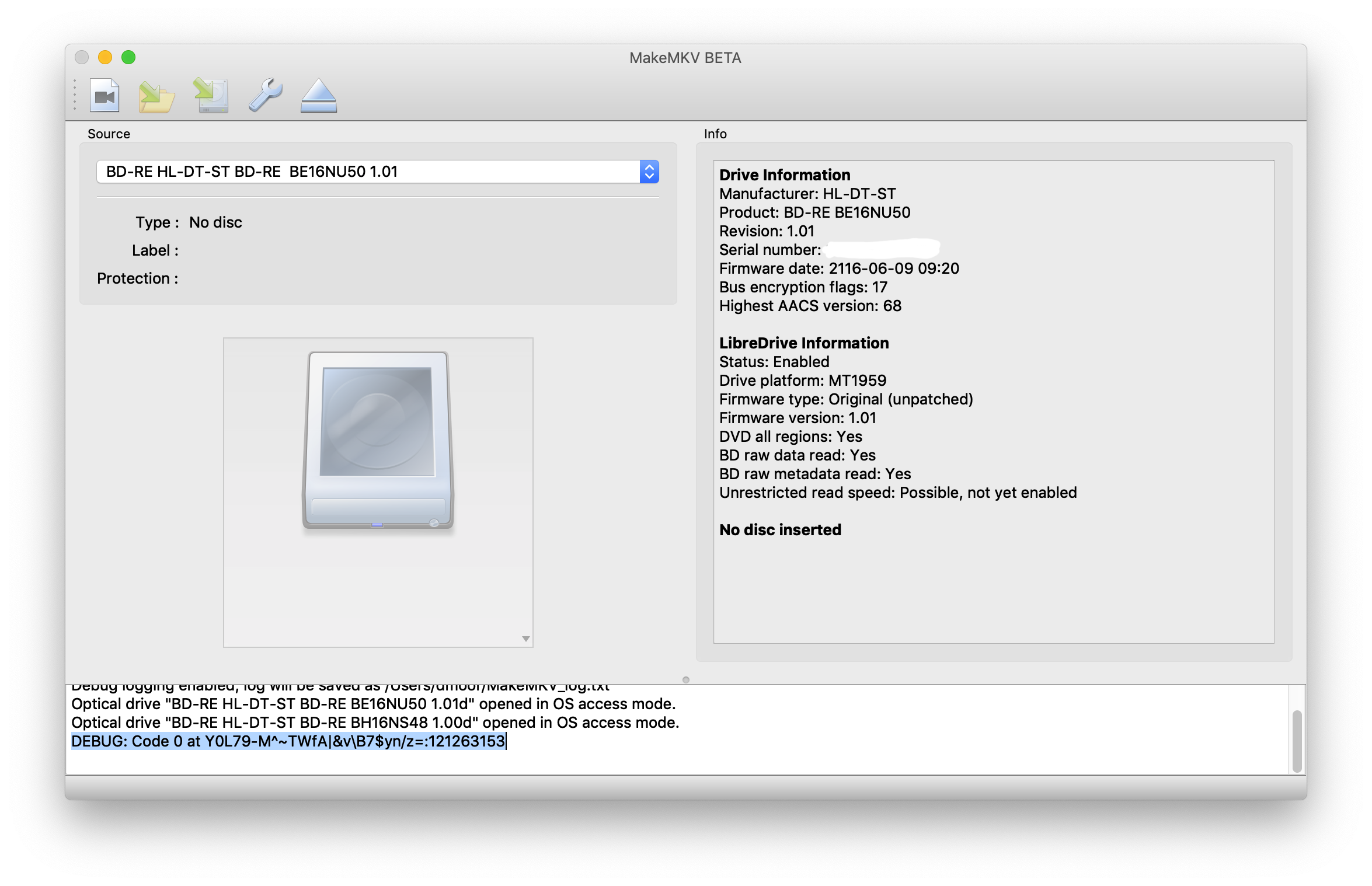Click the 'No disc inserted' text

point(780,530)
